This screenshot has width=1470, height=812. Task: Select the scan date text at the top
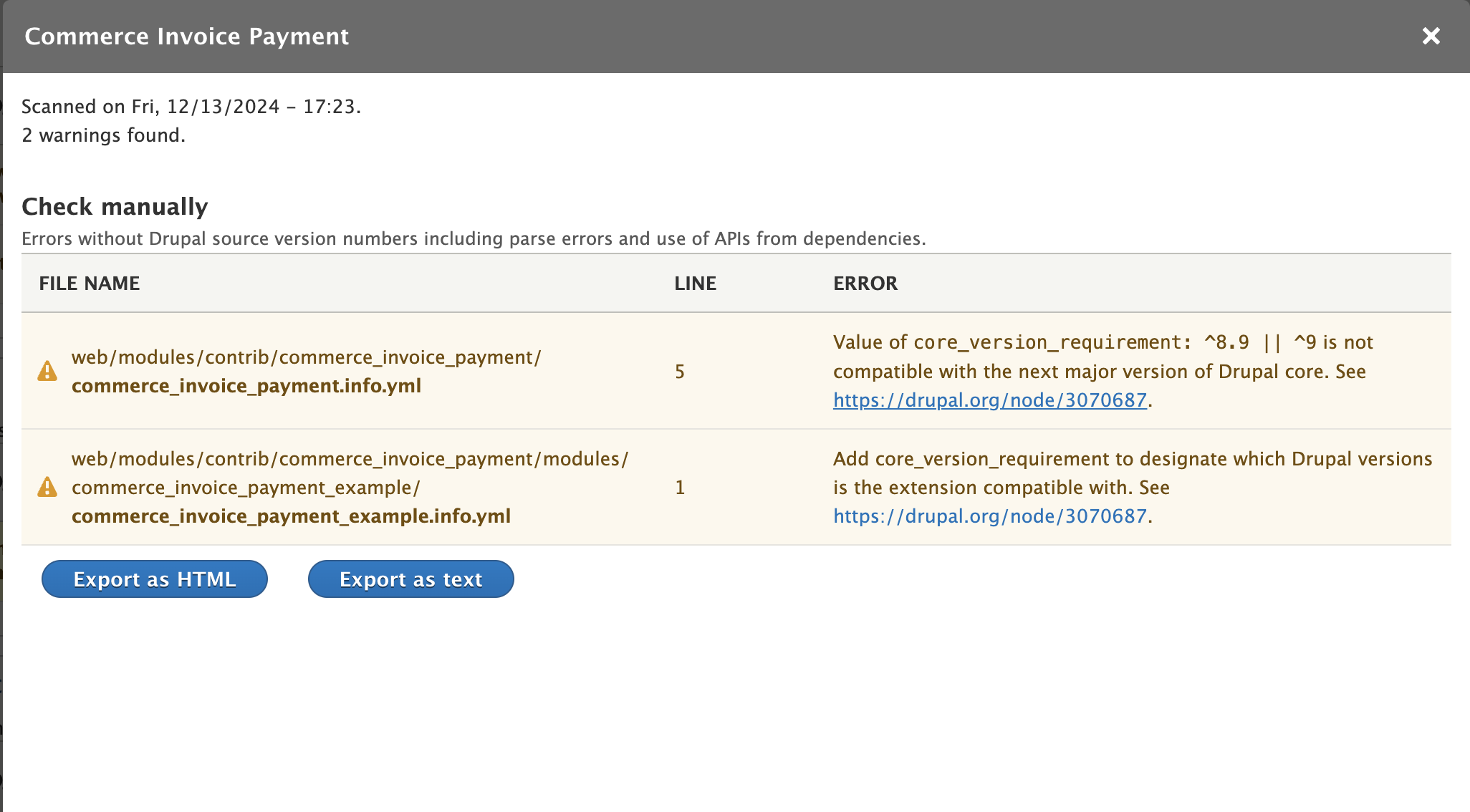pyautogui.click(x=192, y=106)
